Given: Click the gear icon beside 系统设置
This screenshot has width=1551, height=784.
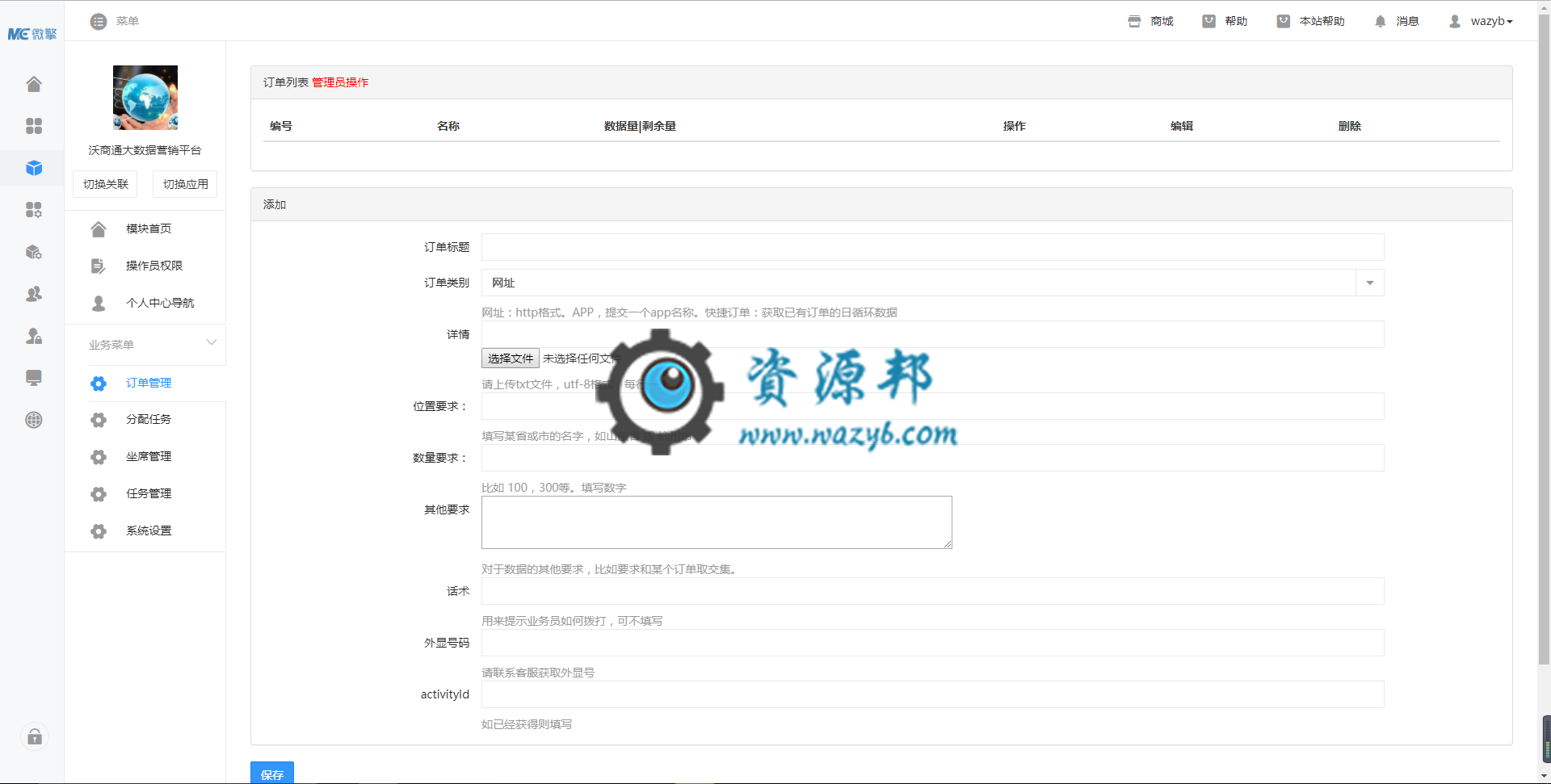Looking at the screenshot, I should tap(99, 531).
